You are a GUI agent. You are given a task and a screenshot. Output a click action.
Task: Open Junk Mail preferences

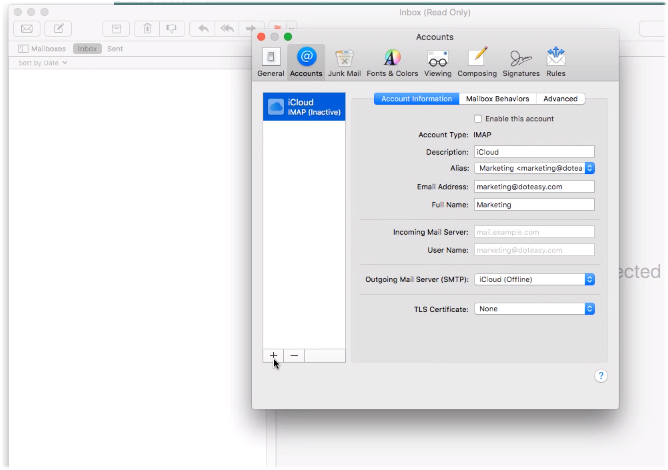point(344,62)
